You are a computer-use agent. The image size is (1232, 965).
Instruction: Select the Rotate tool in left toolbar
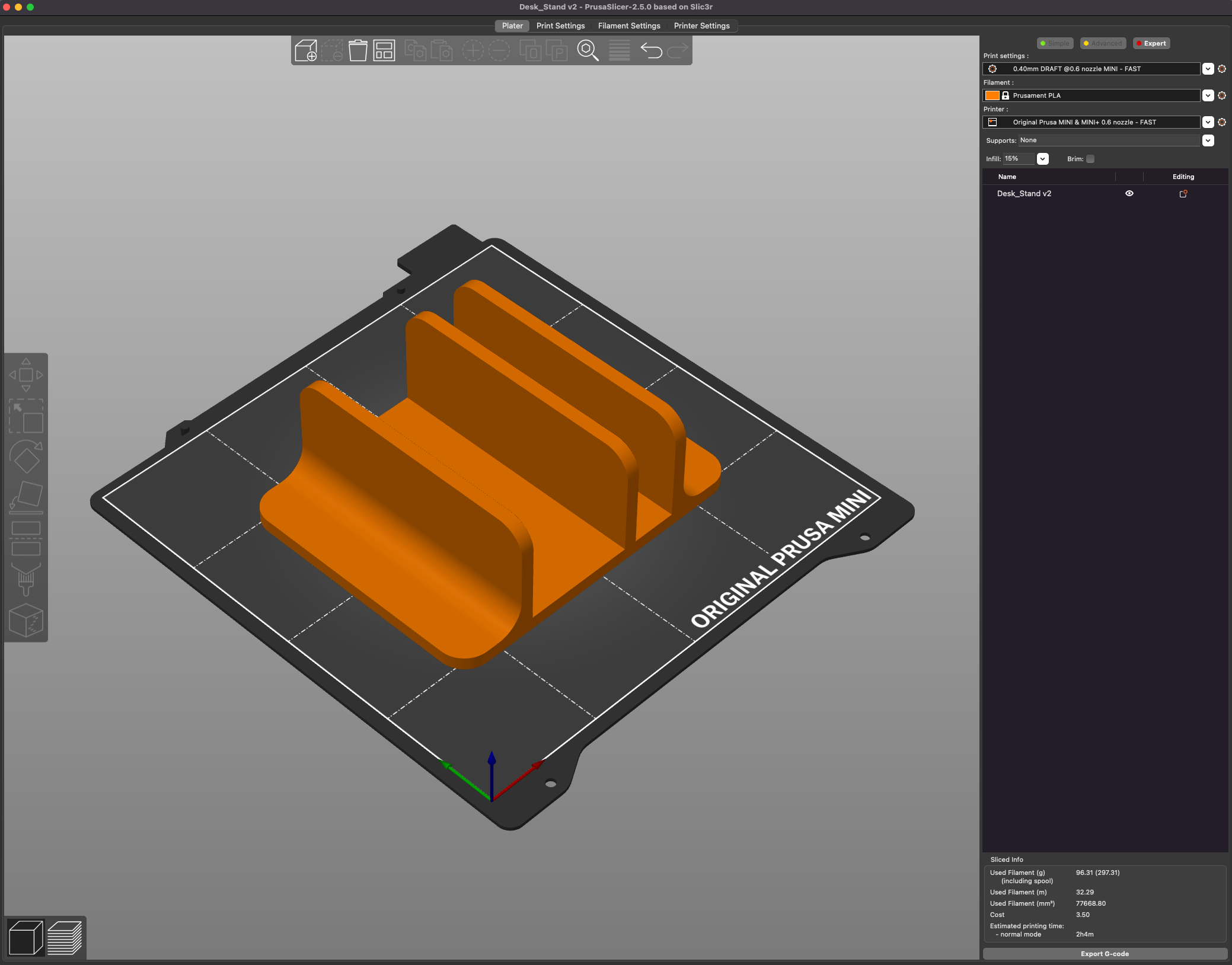tap(26, 457)
